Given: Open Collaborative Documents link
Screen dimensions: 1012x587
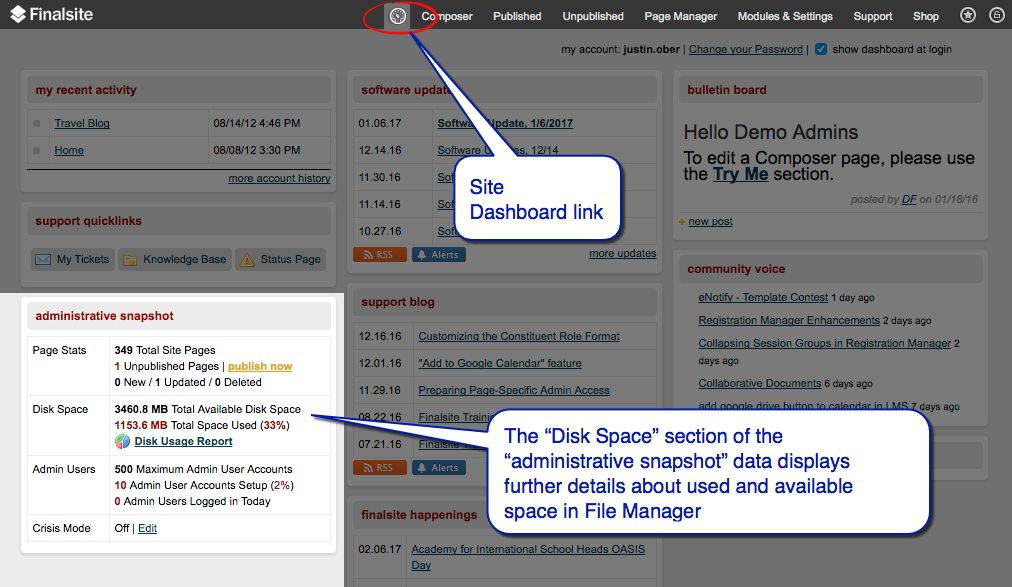Looking at the screenshot, I should [x=760, y=383].
